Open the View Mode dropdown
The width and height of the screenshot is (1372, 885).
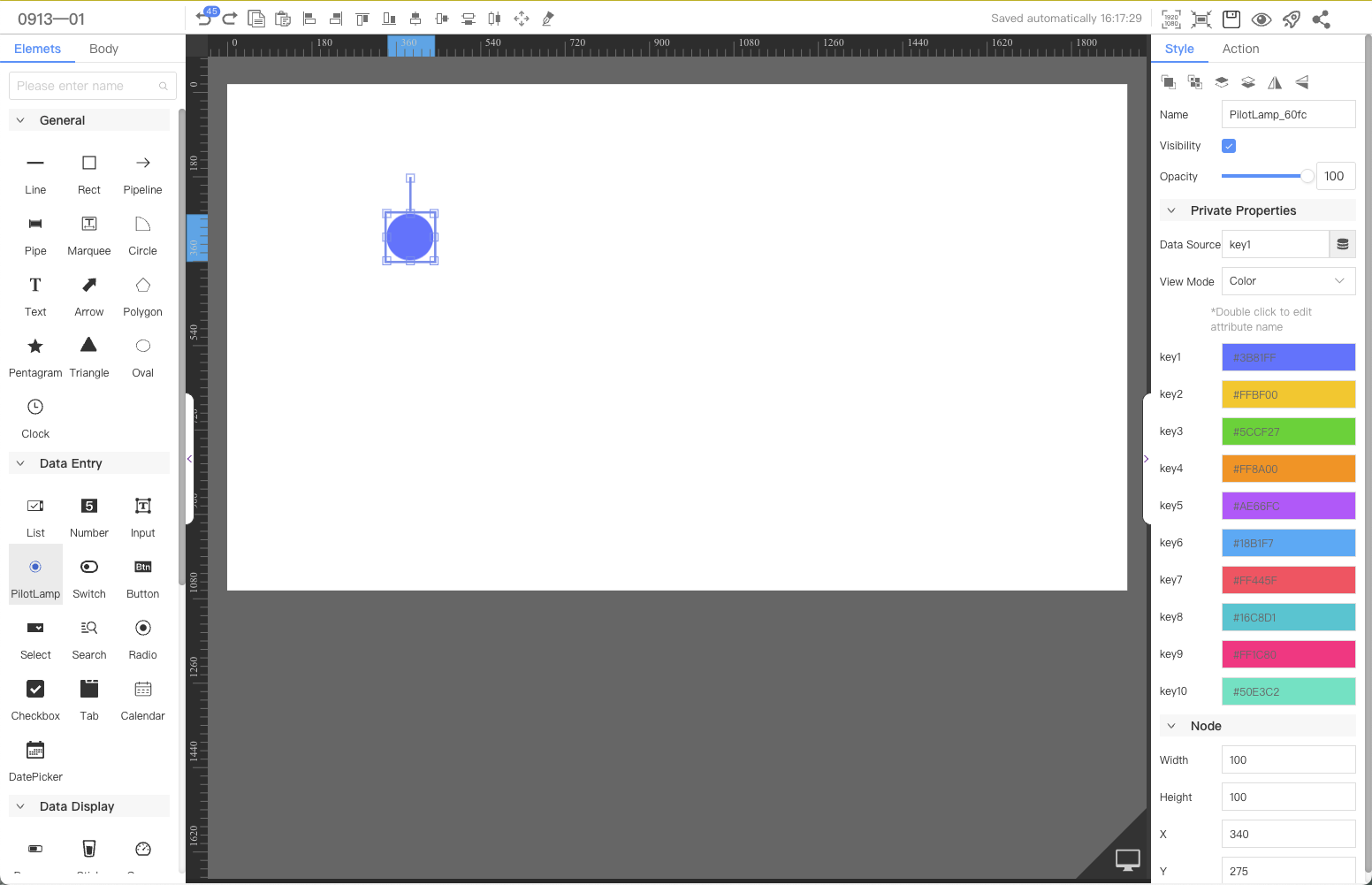pos(1288,281)
